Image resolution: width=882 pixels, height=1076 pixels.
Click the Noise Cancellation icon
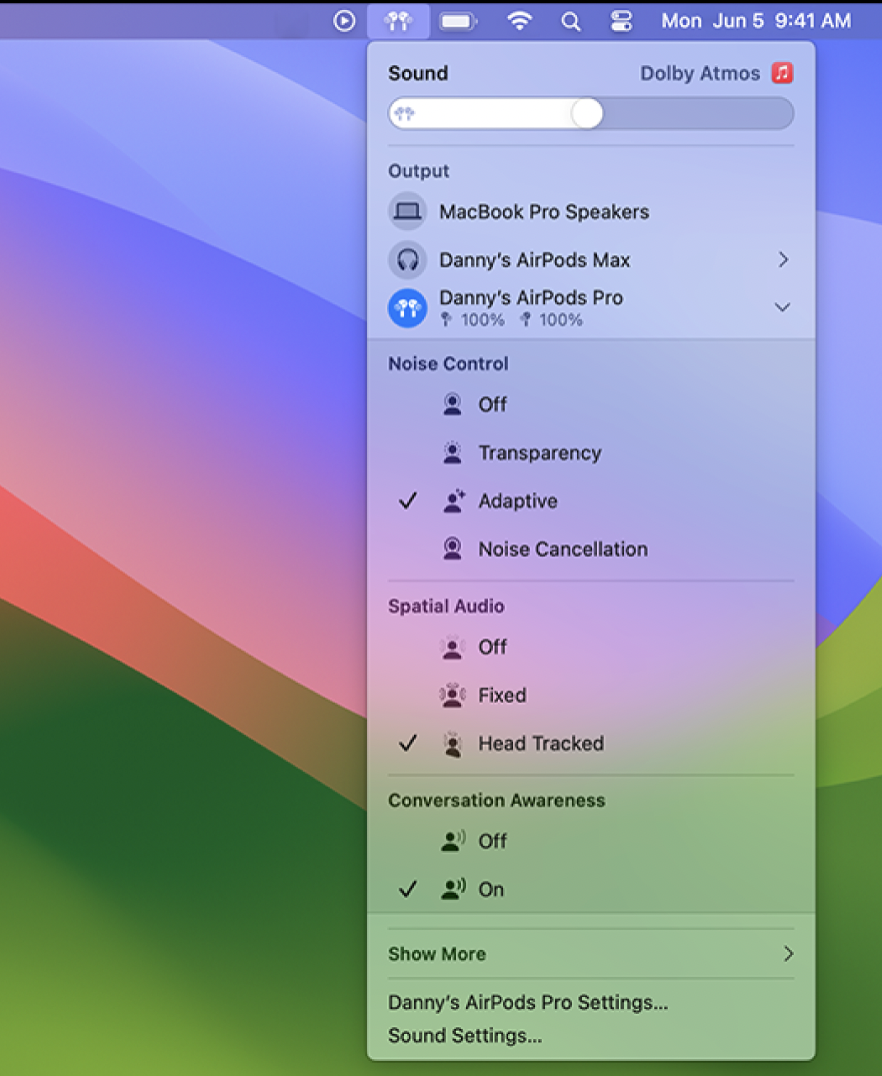(x=452, y=549)
